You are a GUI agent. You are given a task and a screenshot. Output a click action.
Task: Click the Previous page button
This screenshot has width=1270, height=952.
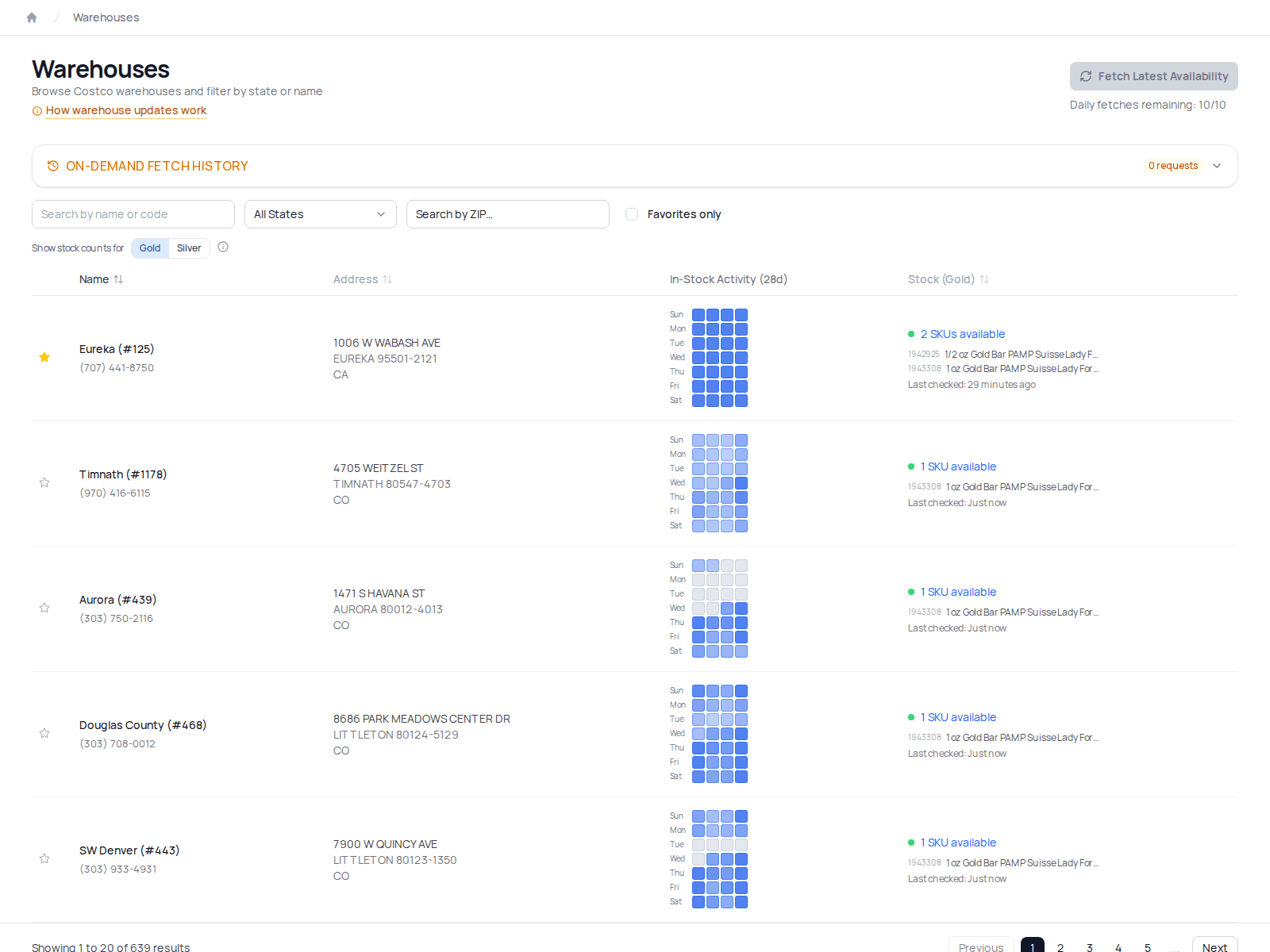[x=981, y=946]
